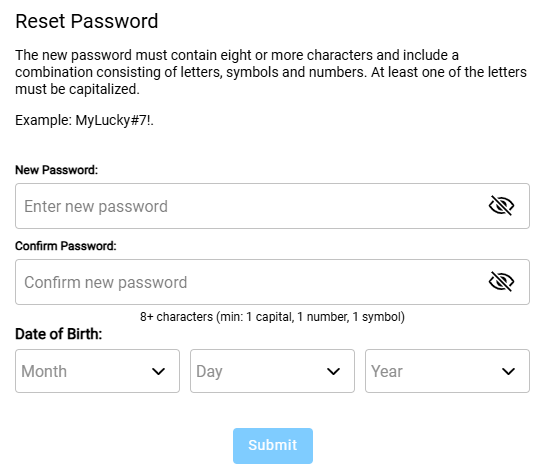Screen dimensions: 545x472
Task: Open the Day dropdown
Action: (272, 371)
